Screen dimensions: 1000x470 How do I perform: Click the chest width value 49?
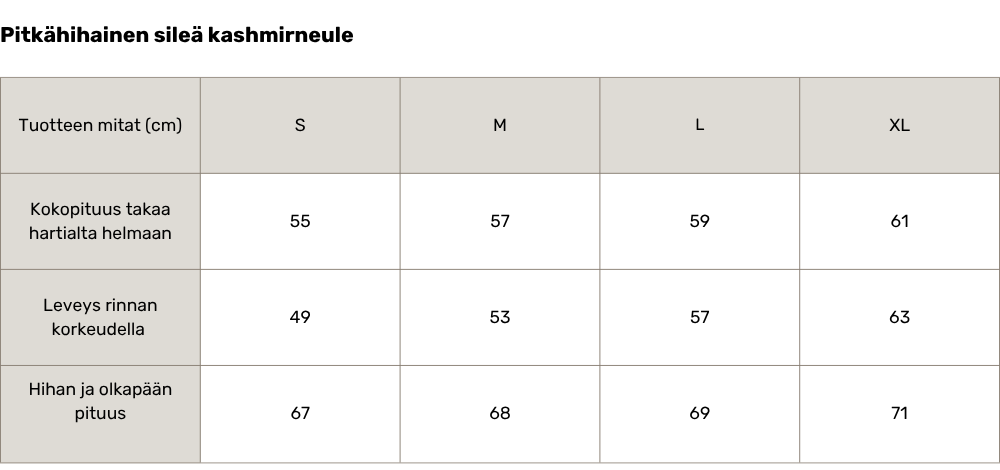pos(300,317)
